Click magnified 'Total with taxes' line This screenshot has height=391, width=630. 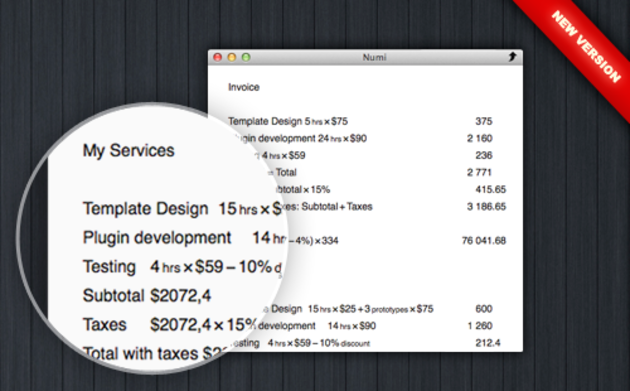(x=153, y=353)
